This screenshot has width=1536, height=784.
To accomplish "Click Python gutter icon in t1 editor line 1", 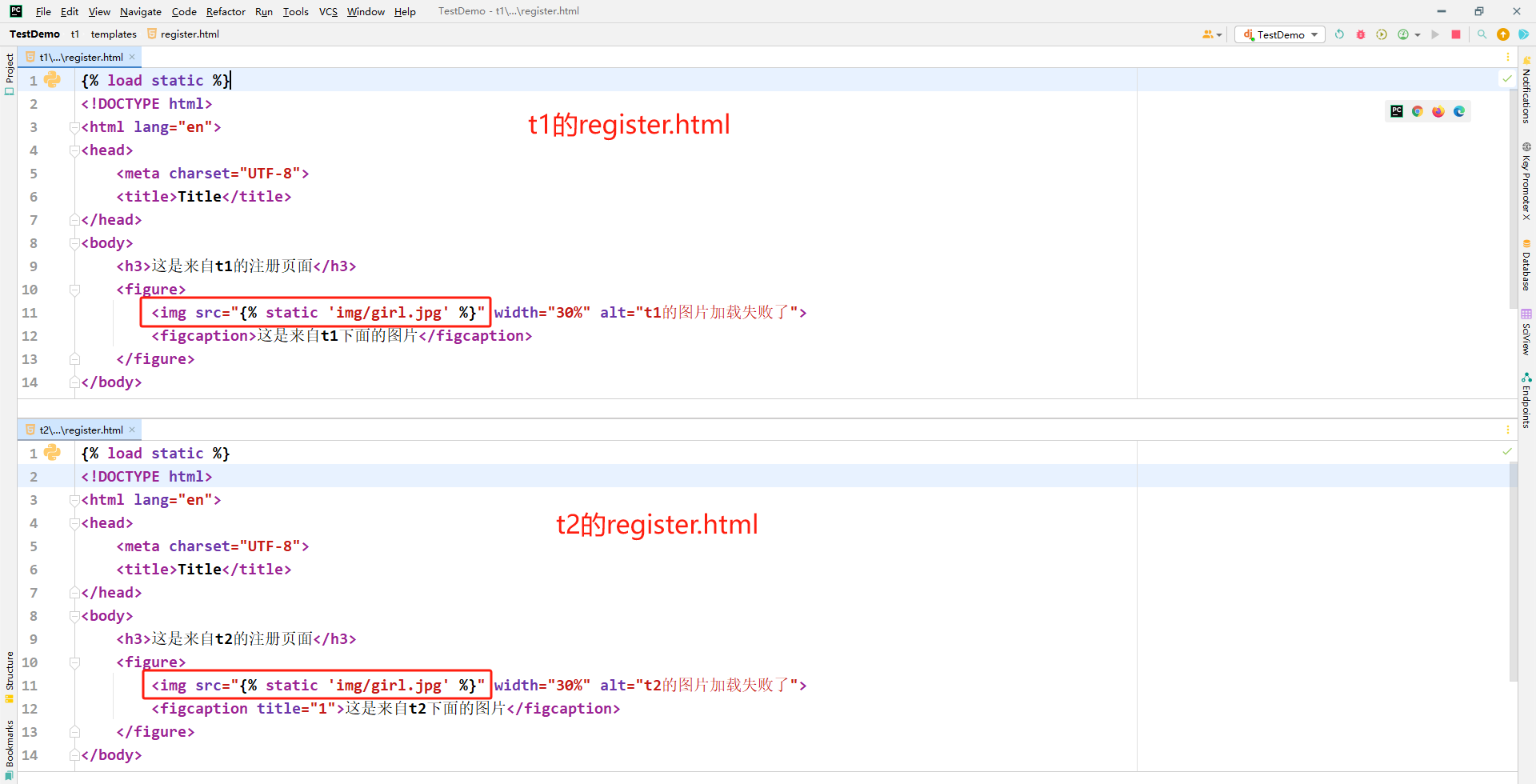I will tap(53, 79).
